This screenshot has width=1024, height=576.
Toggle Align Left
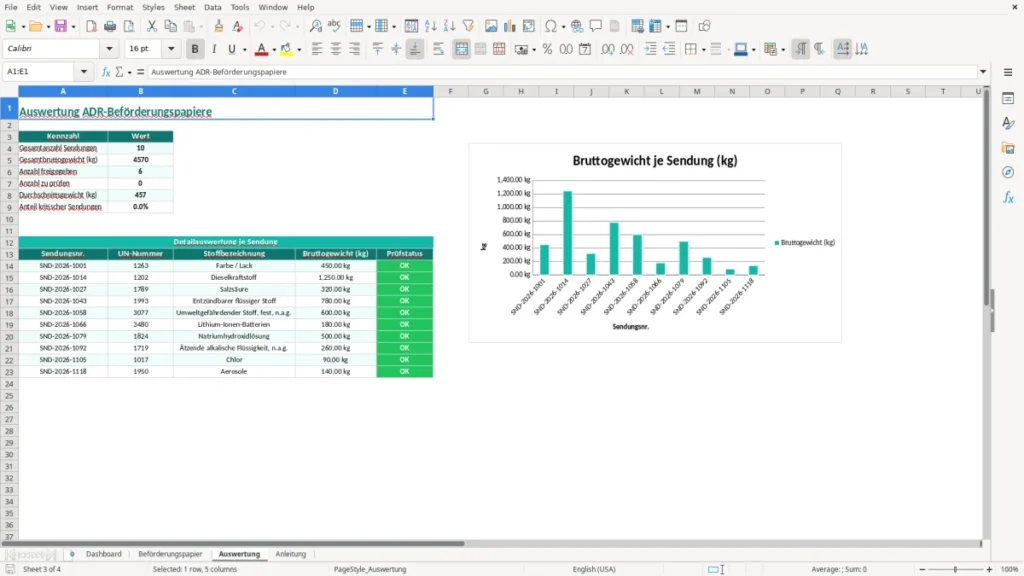[317, 49]
